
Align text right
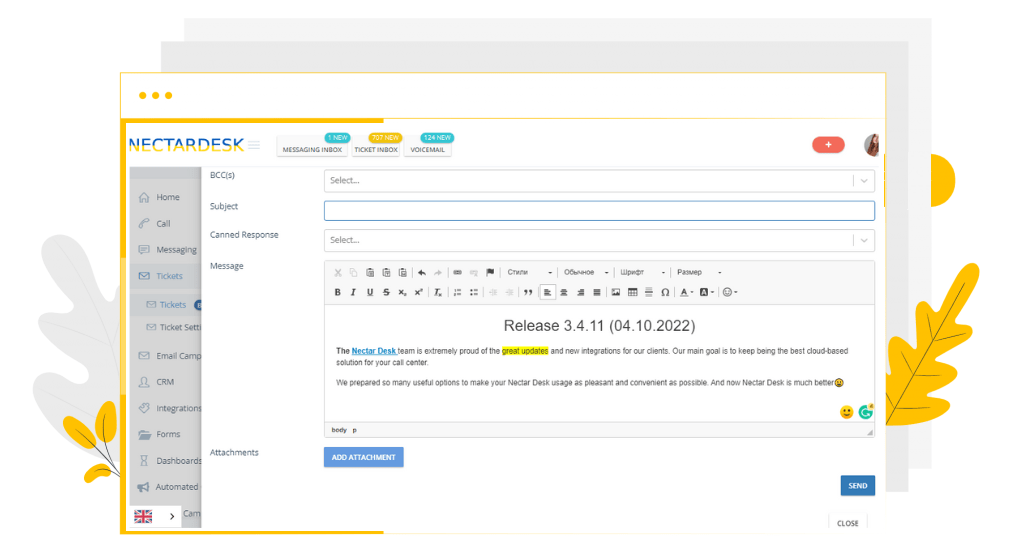pos(580,292)
